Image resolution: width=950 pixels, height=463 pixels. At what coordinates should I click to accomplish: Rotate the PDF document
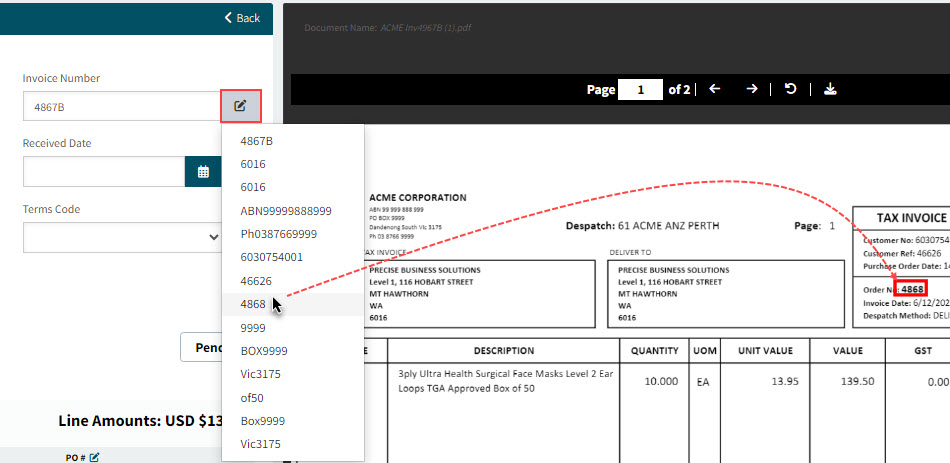(x=791, y=89)
